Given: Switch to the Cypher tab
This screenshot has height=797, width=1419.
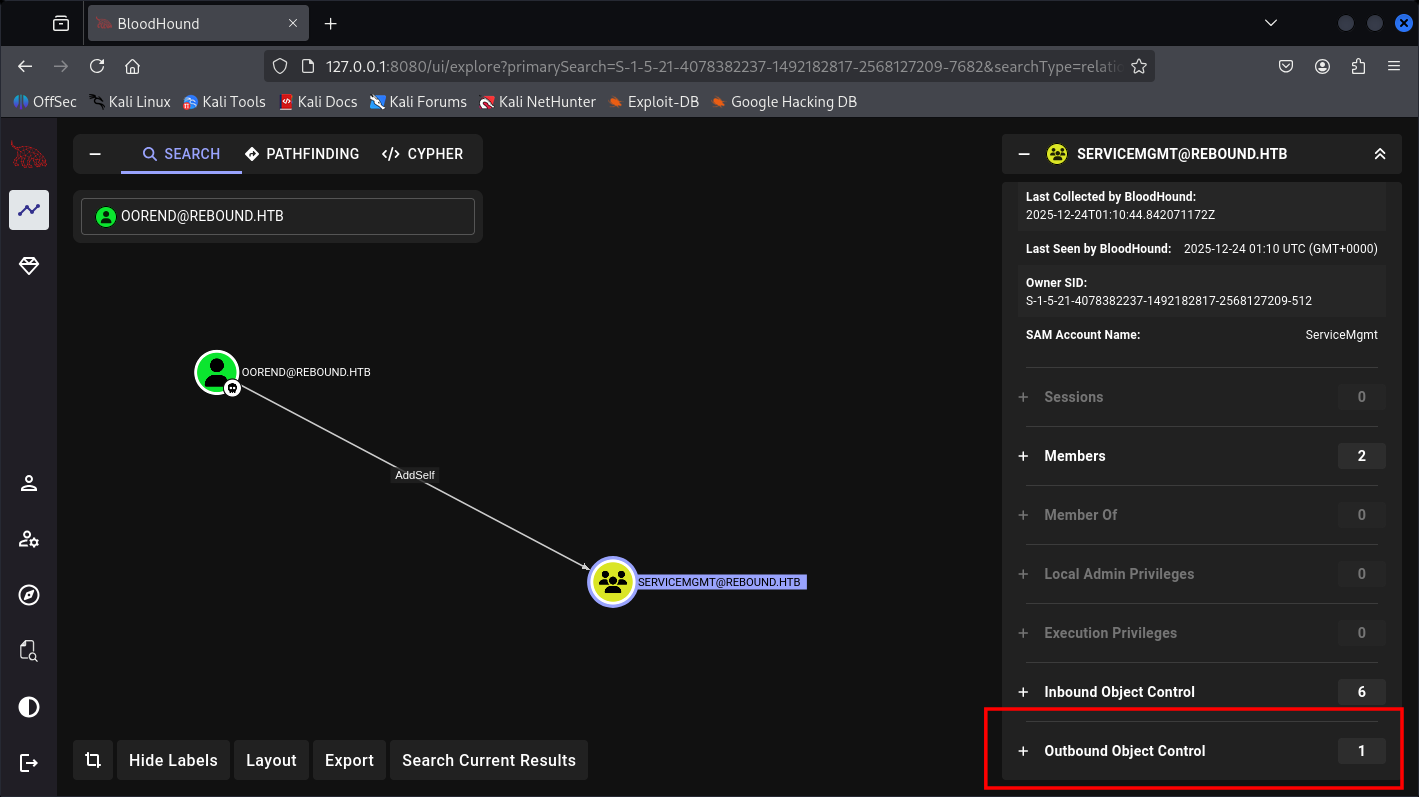Looking at the screenshot, I should 422,154.
